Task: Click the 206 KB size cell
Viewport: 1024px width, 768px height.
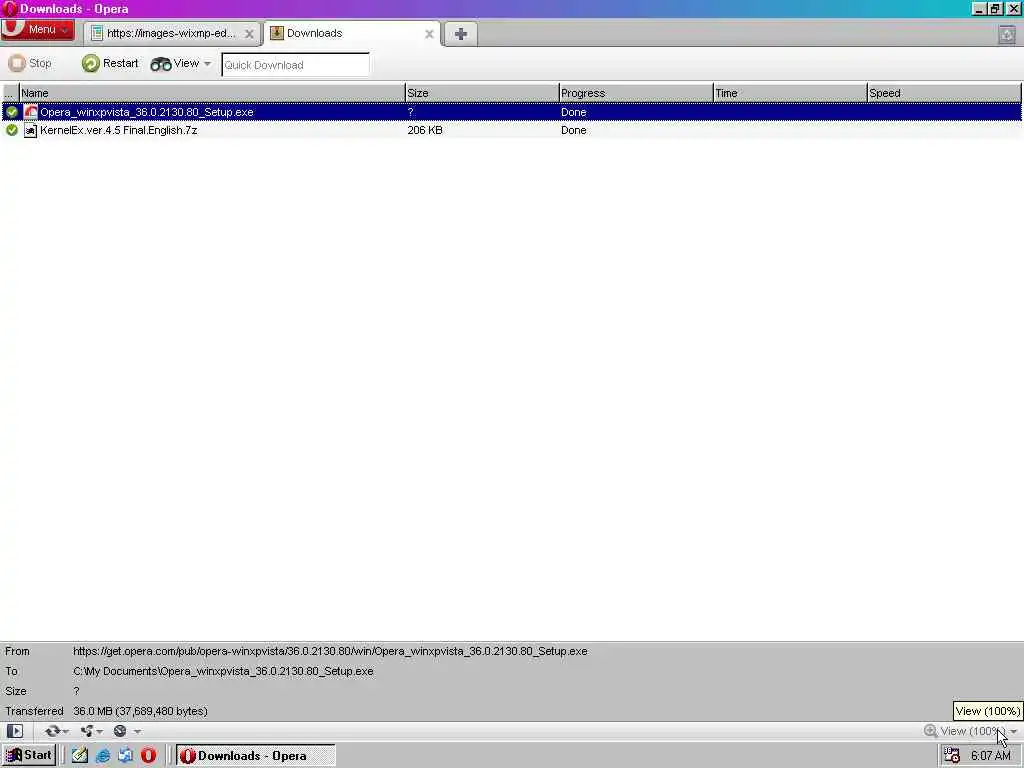Action: tap(425, 130)
